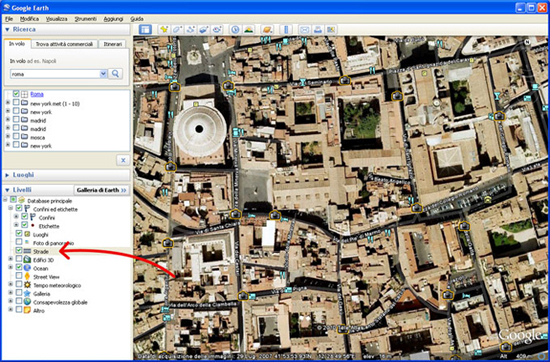550x362 pixels.
Task: Select the add polygon tool
Action: click(177, 30)
